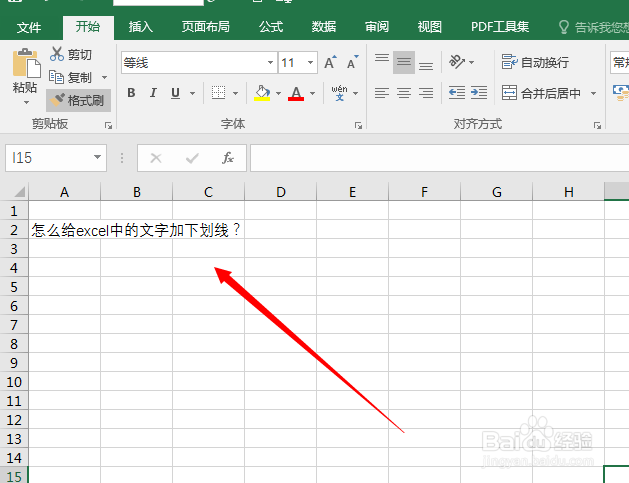This screenshot has height=483, width=629.
Task: Toggle Underline formatting button
Action: click(175, 93)
